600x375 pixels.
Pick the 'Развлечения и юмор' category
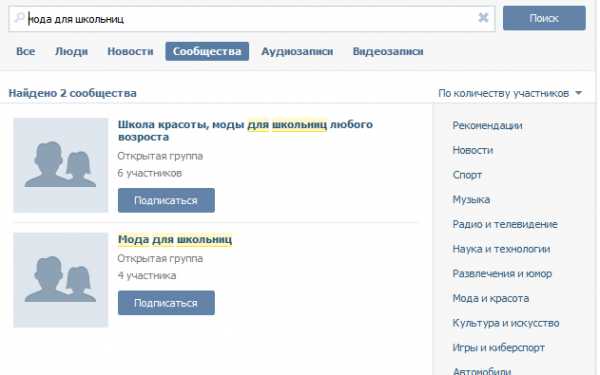(x=502, y=274)
